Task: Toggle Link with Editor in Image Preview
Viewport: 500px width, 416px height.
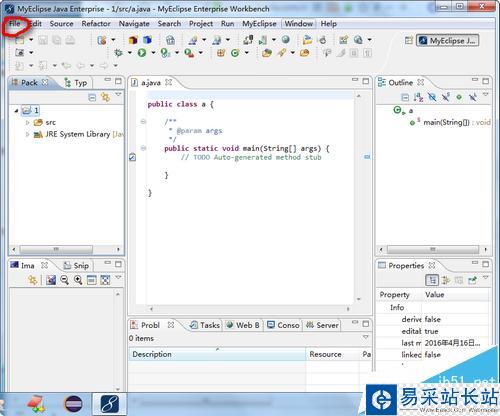Action: point(32,280)
